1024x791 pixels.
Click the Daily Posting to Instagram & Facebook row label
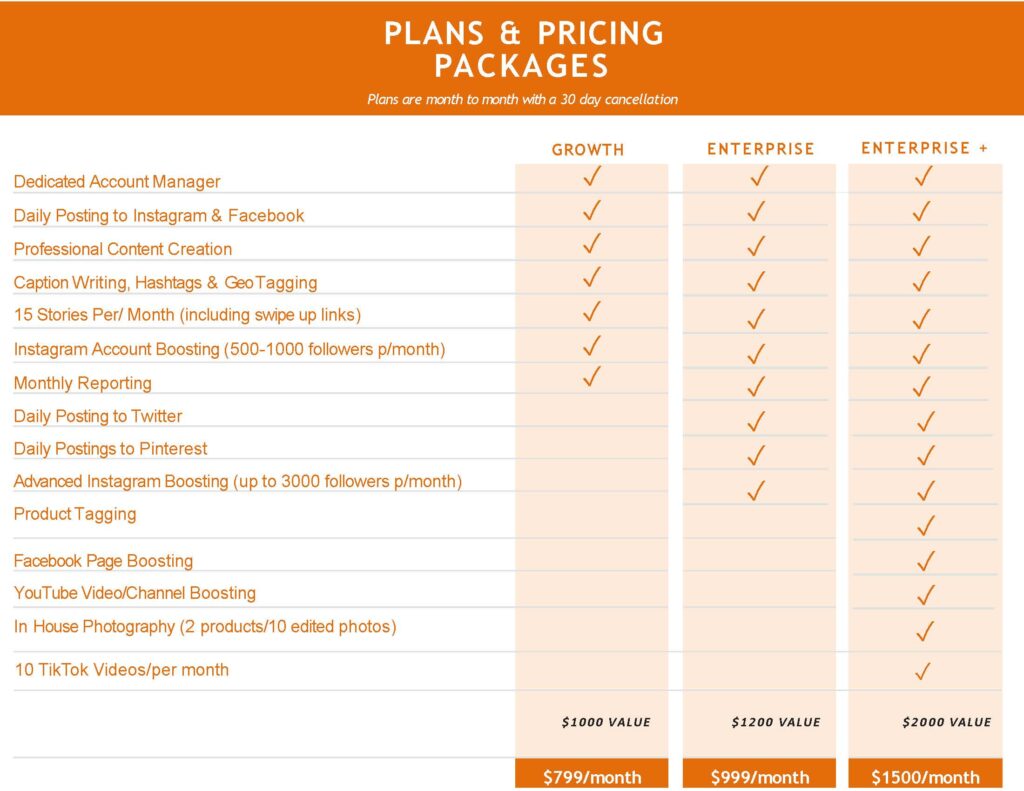159,216
